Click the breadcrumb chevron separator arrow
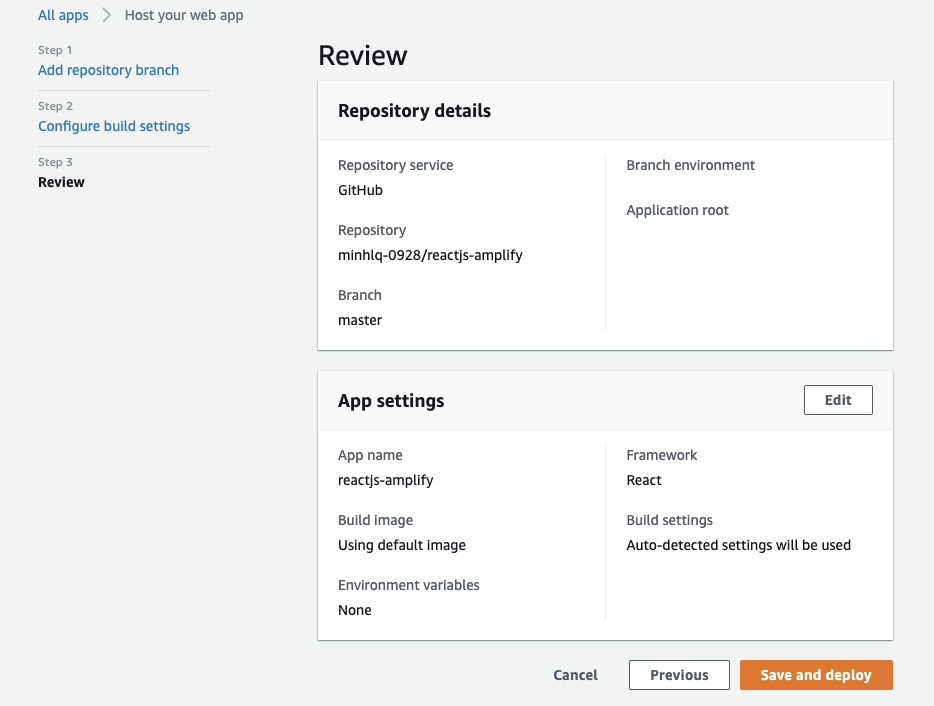This screenshot has width=934, height=706. coord(106,15)
